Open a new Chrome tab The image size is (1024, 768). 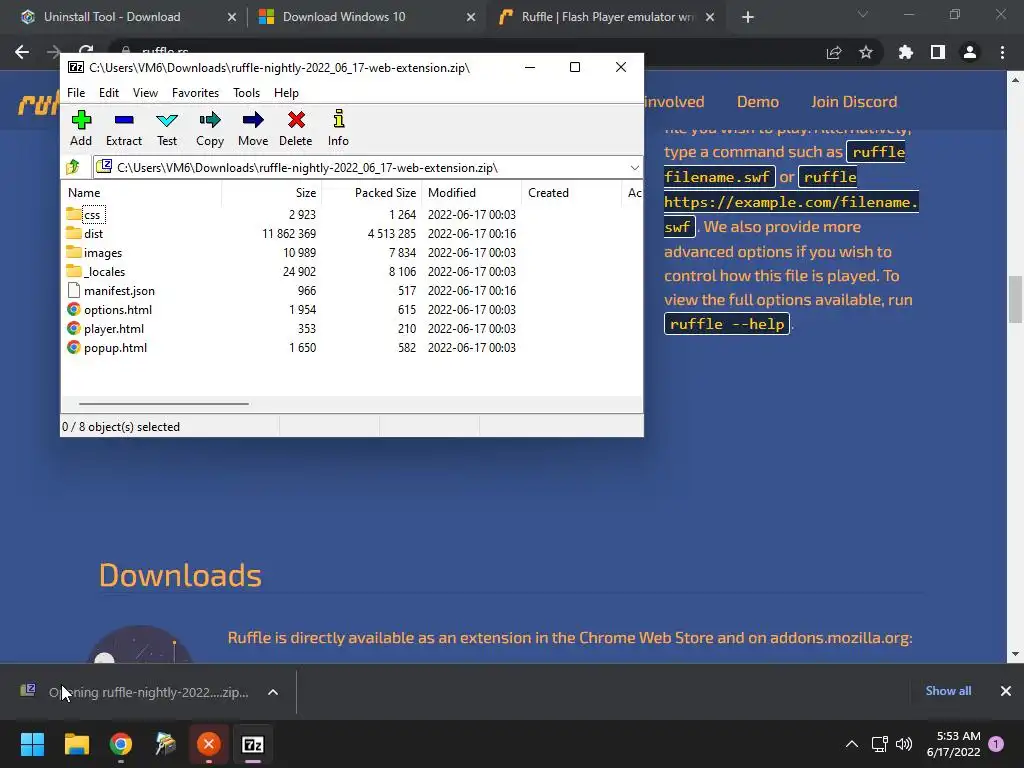(x=748, y=18)
